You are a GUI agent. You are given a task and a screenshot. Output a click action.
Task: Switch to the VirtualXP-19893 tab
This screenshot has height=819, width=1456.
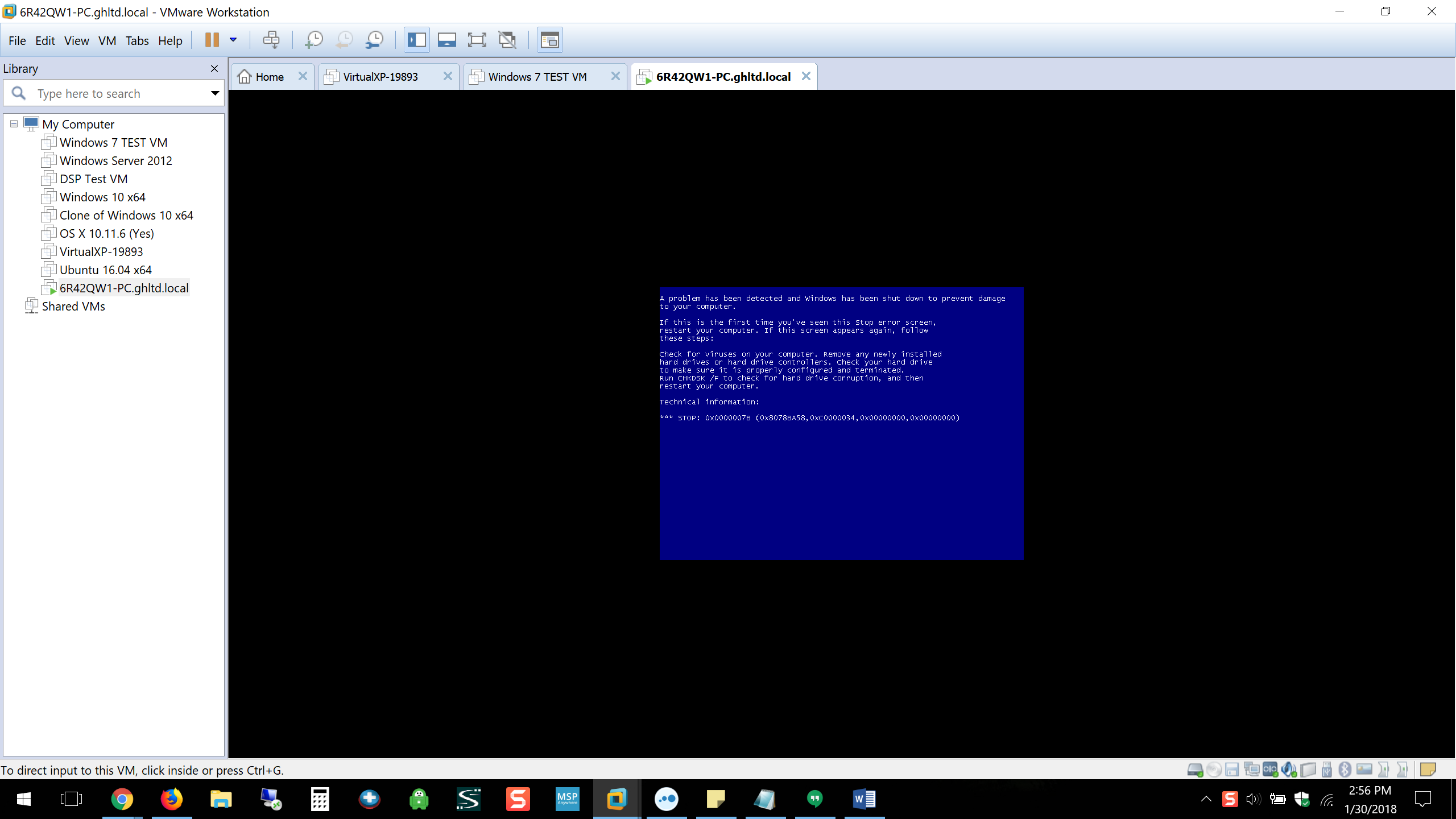point(380,77)
